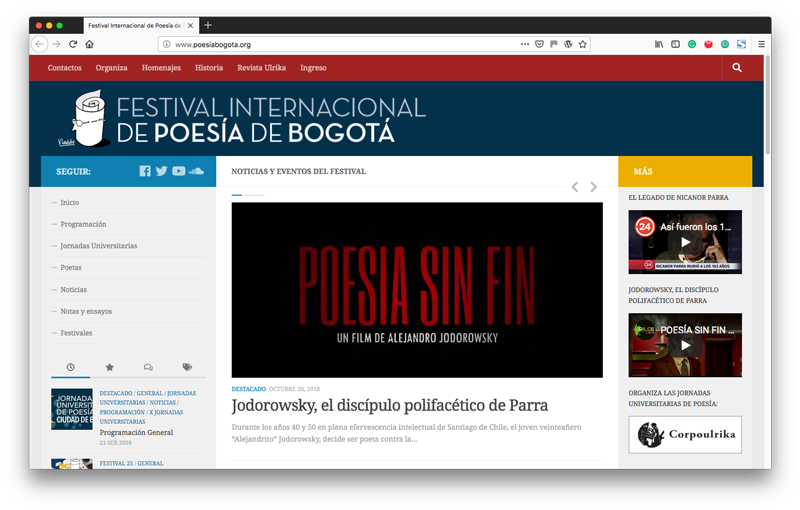Viewport: 800px width, 510px height.
Task: Open Homenajes in the top menu
Action: (x=161, y=68)
